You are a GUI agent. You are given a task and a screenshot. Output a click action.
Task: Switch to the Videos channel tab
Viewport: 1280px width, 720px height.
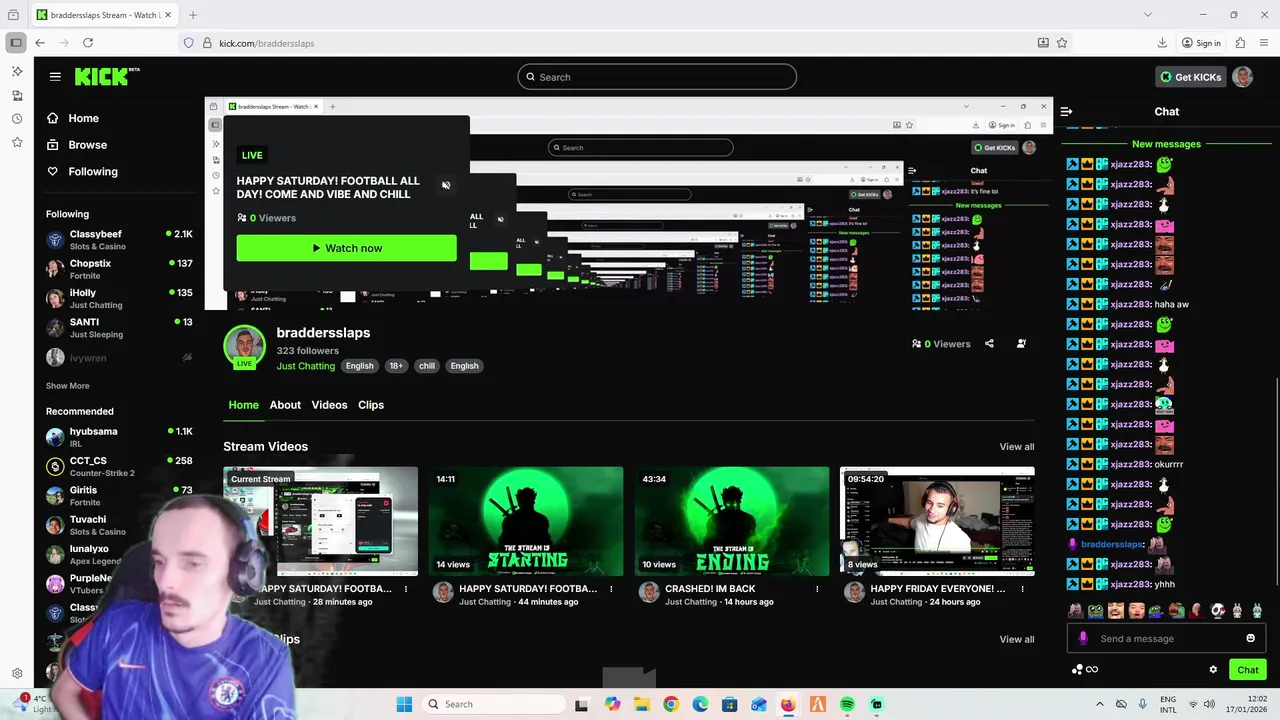(x=329, y=405)
